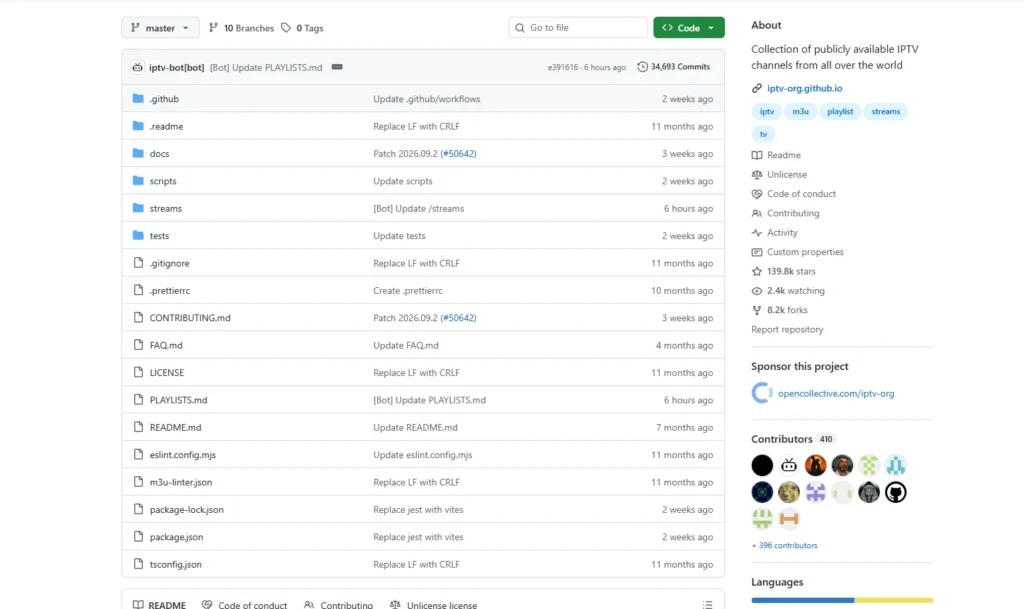Open the scripts folder icon
The image size is (1024, 609).
coord(138,181)
